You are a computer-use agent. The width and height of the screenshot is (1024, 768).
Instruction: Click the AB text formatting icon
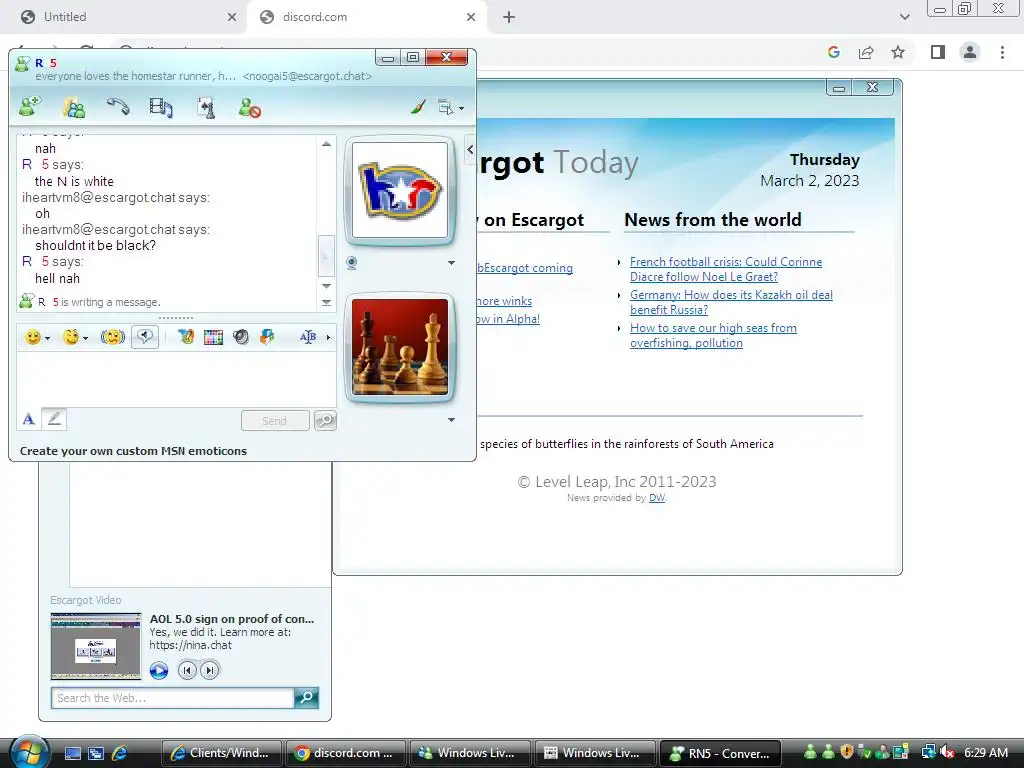coord(308,337)
